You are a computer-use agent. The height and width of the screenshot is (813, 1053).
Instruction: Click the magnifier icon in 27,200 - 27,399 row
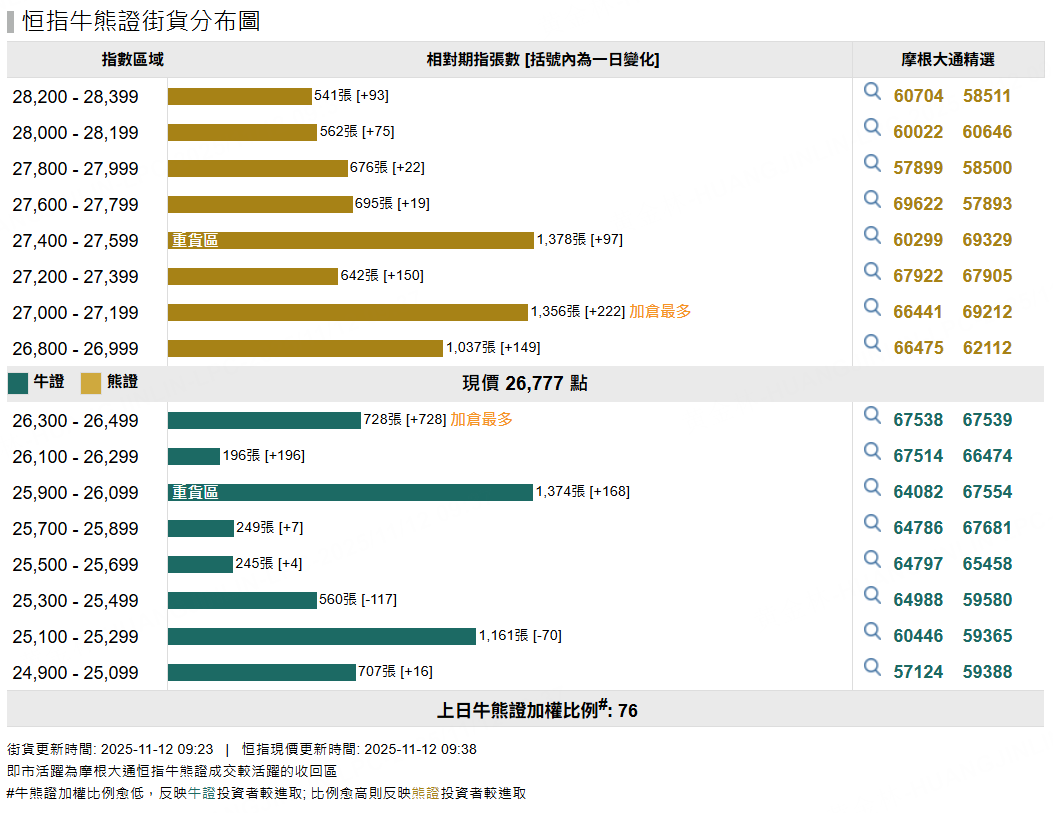(872, 271)
